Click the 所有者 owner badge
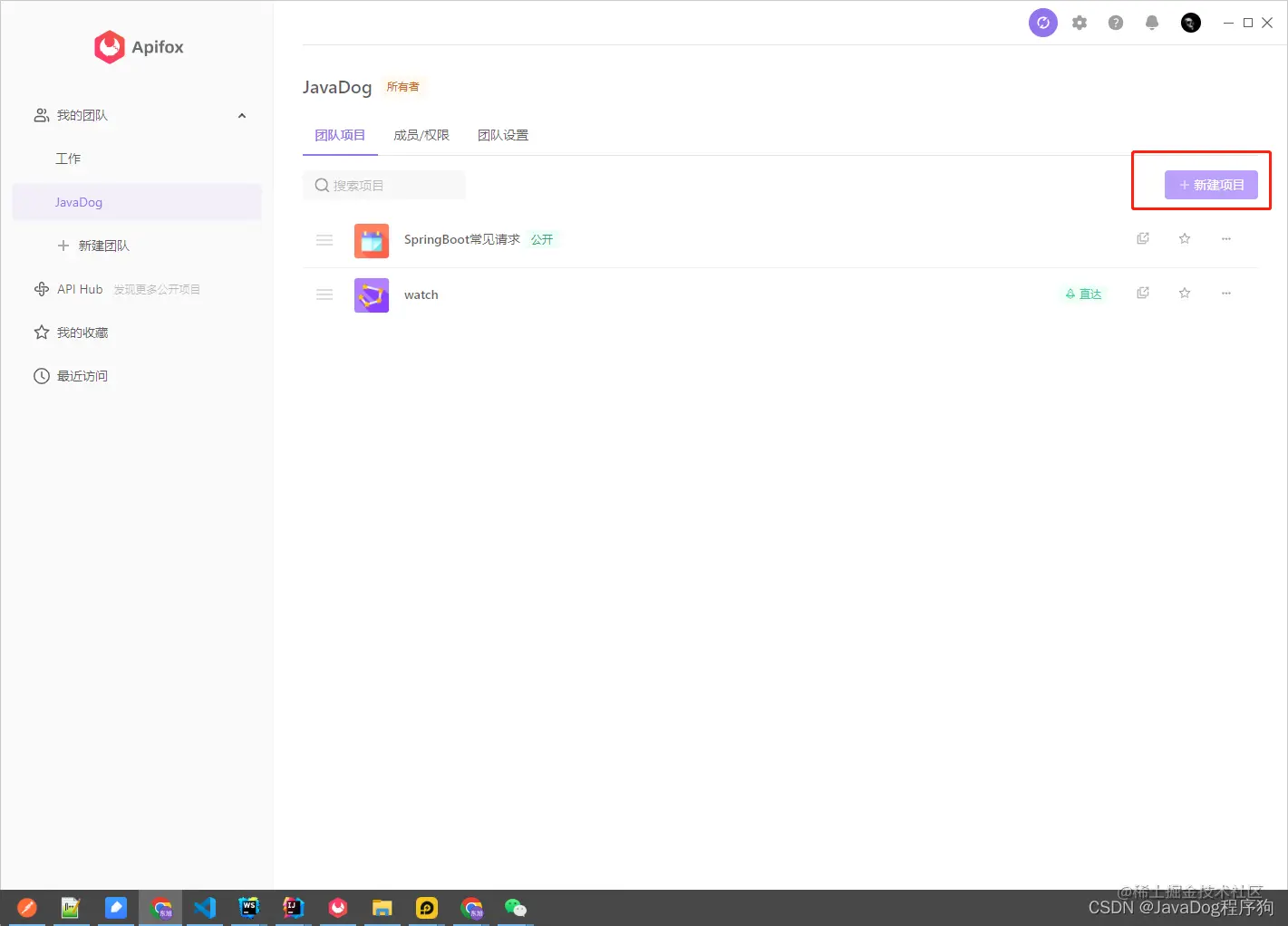The width and height of the screenshot is (1288, 926). point(403,87)
